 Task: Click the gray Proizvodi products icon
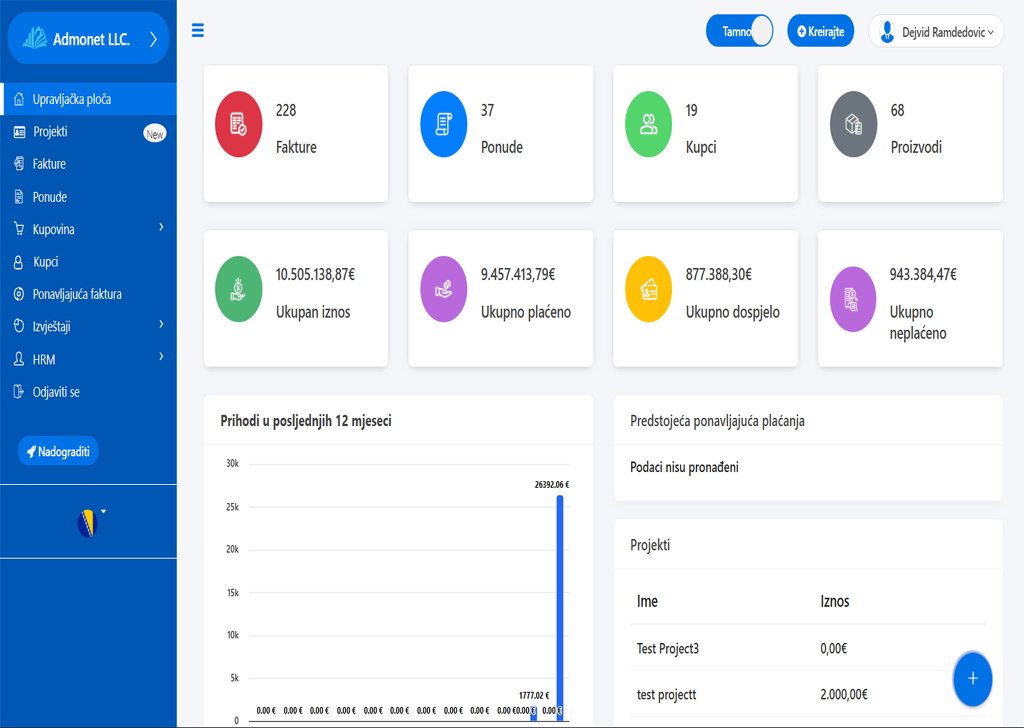click(x=853, y=124)
